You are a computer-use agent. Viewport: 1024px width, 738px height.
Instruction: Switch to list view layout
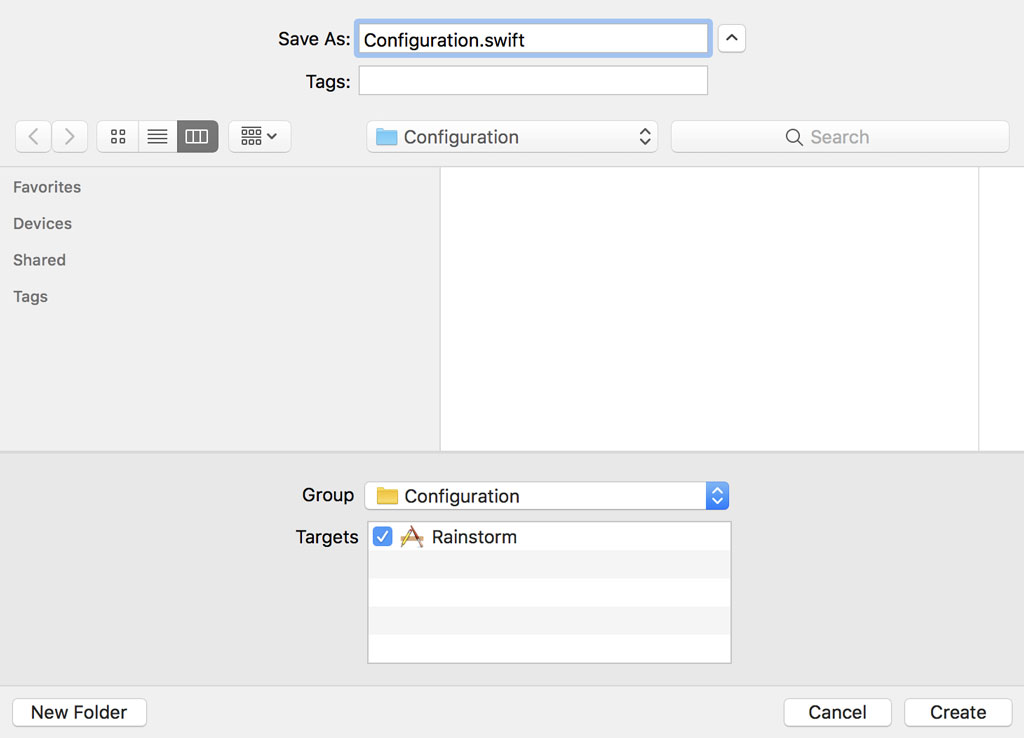coord(157,136)
